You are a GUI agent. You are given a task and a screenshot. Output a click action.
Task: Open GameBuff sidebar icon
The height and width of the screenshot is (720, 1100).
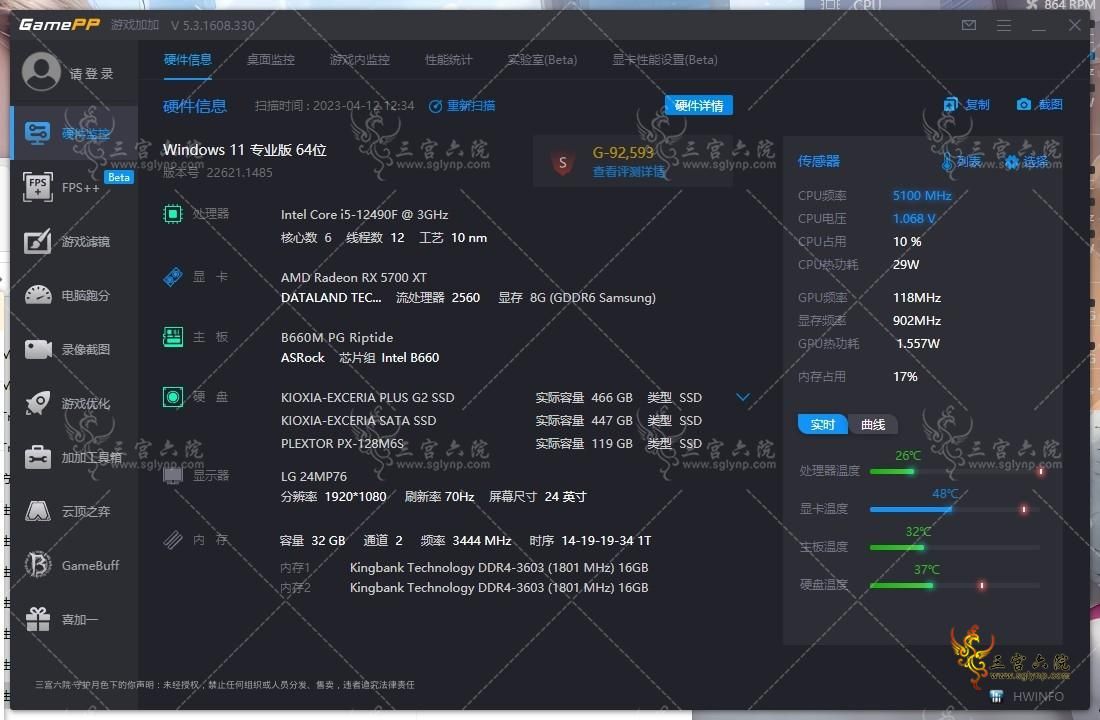(x=38, y=565)
